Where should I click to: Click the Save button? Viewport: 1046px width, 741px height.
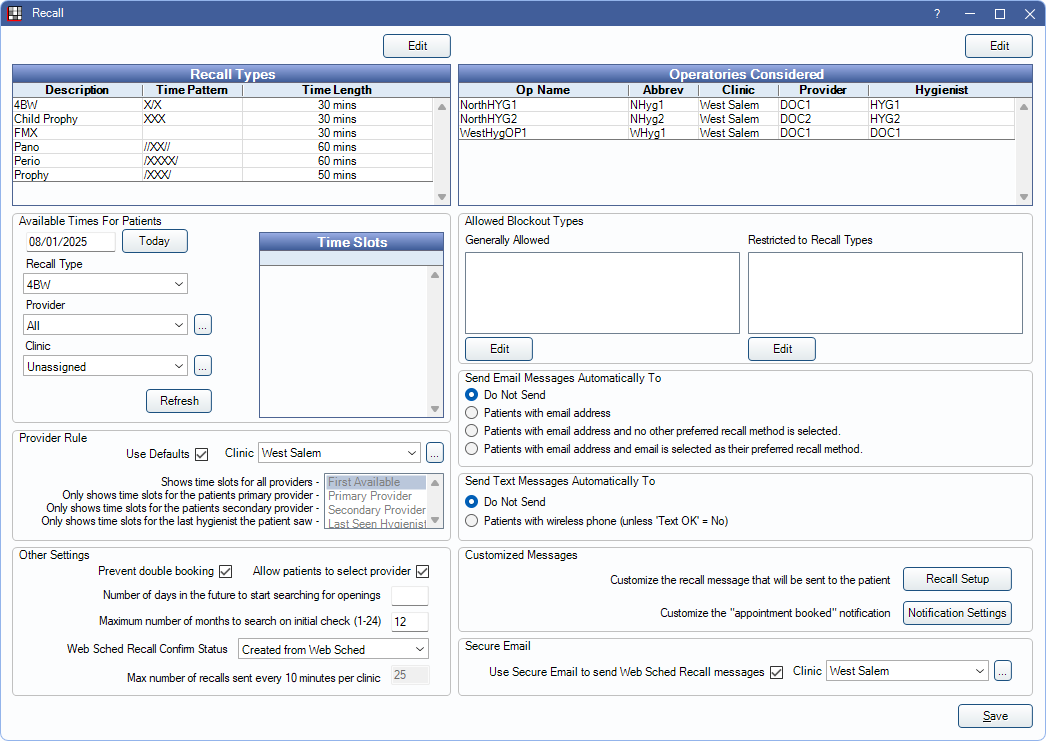click(x=995, y=716)
